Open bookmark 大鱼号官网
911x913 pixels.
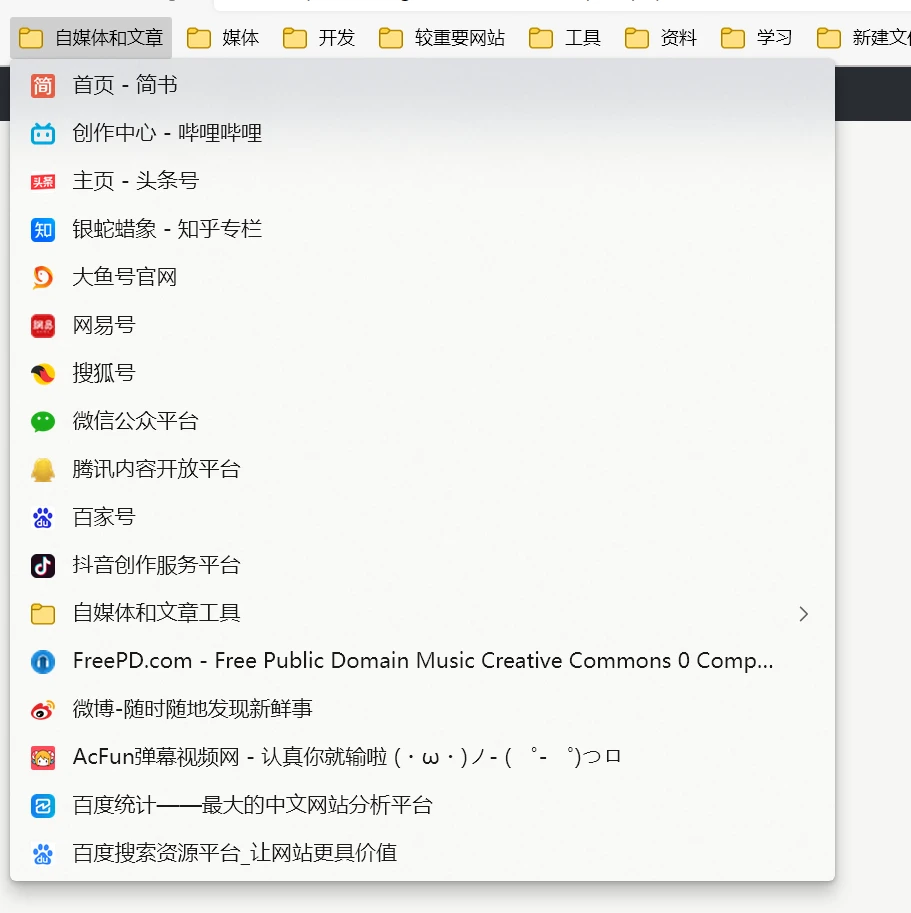[422, 277]
